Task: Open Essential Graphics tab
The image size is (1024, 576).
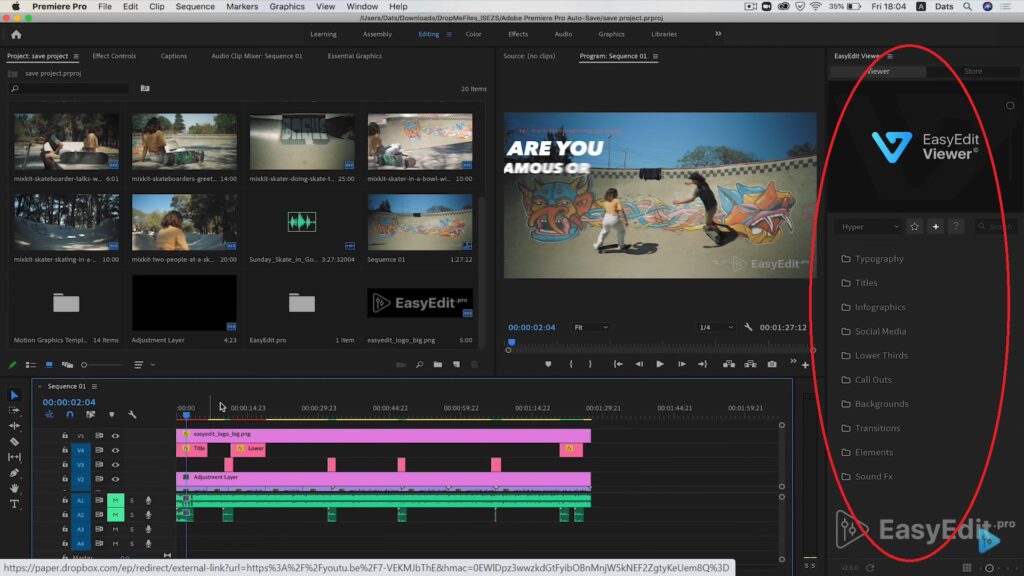Action: click(x=355, y=56)
